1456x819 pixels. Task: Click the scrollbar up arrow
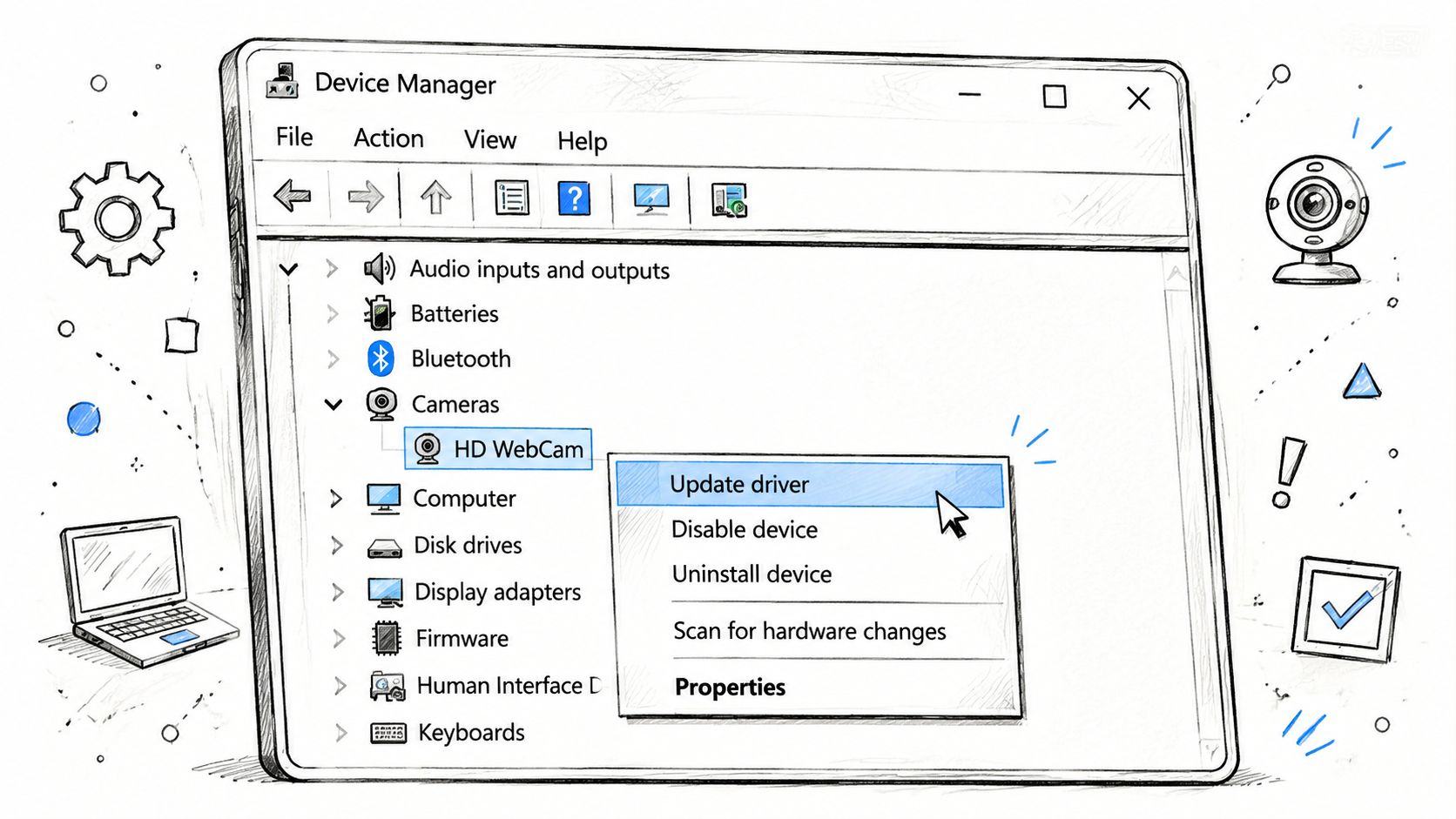pyautogui.click(x=1176, y=274)
